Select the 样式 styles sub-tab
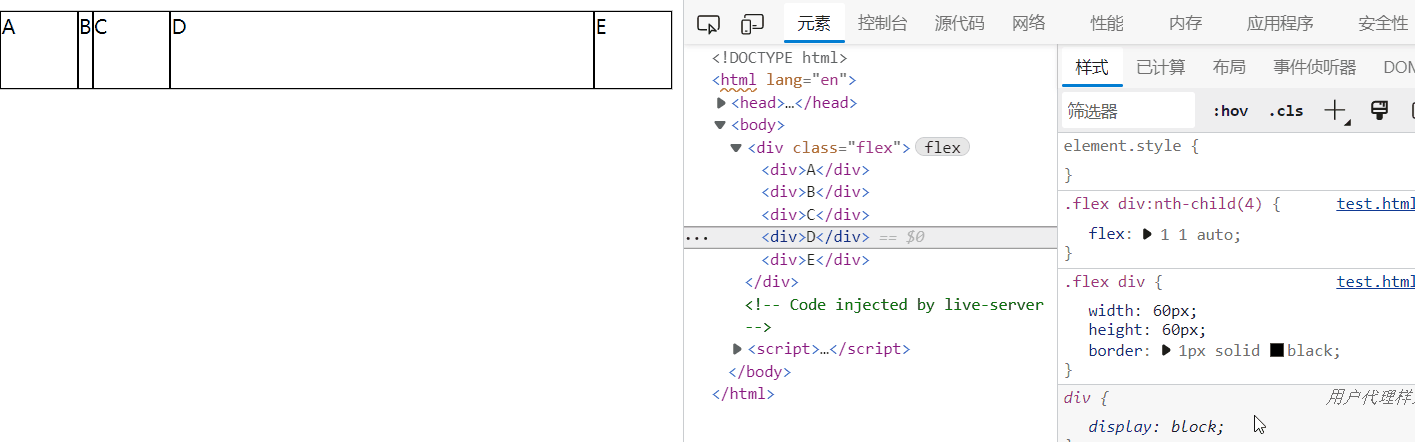Image resolution: width=1415 pixels, height=442 pixels. [x=1092, y=67]
